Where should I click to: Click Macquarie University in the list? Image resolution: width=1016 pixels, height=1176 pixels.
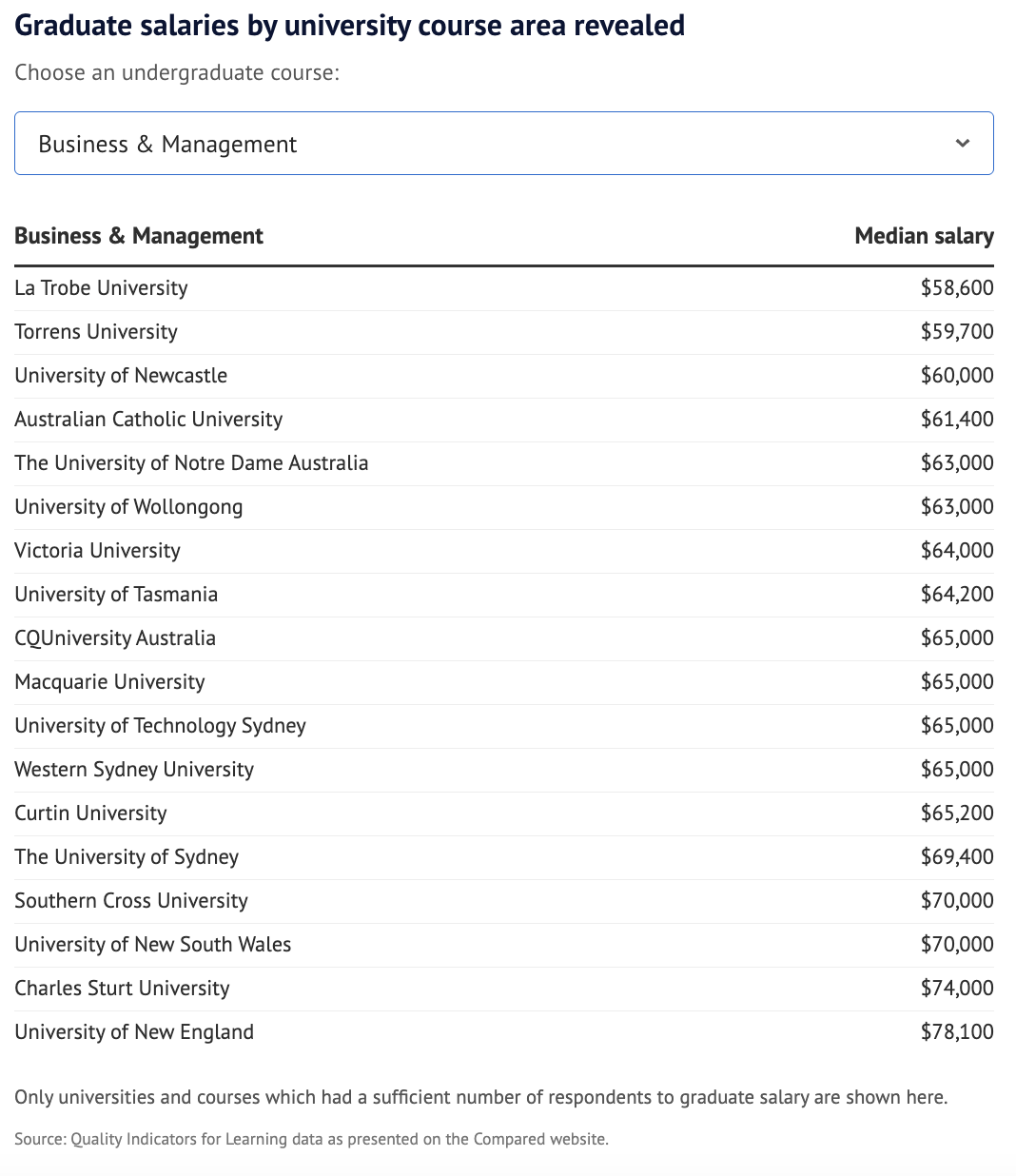[109, 682]
